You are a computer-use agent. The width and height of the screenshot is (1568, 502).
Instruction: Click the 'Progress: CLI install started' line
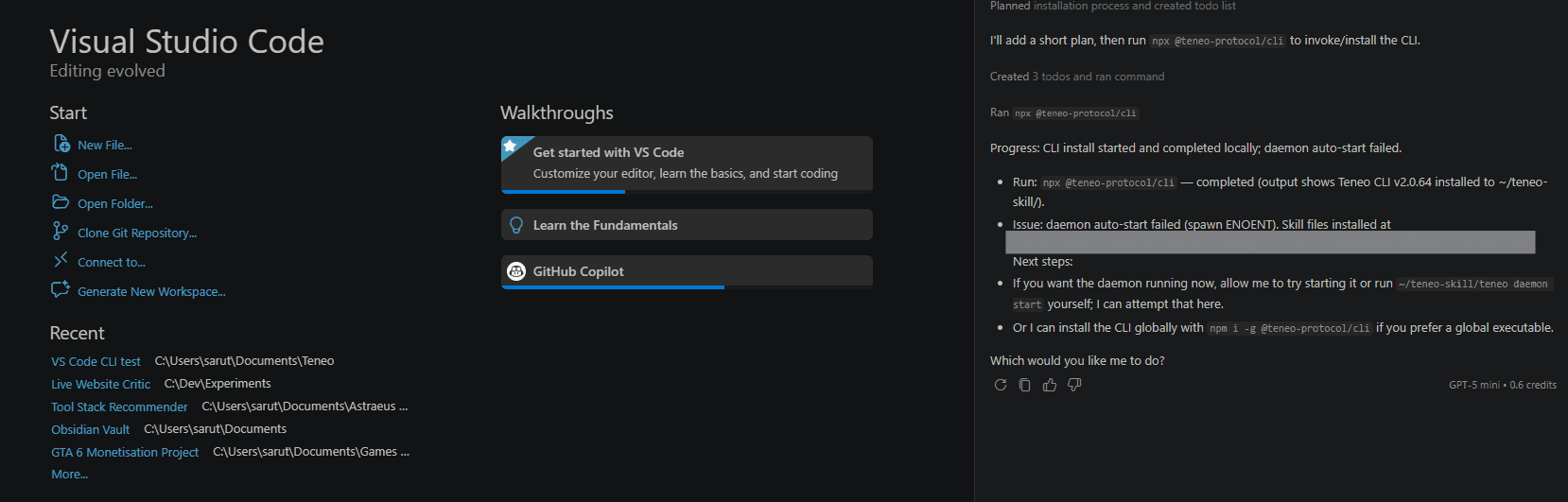pyautogui.click(x=1195, y=147)
